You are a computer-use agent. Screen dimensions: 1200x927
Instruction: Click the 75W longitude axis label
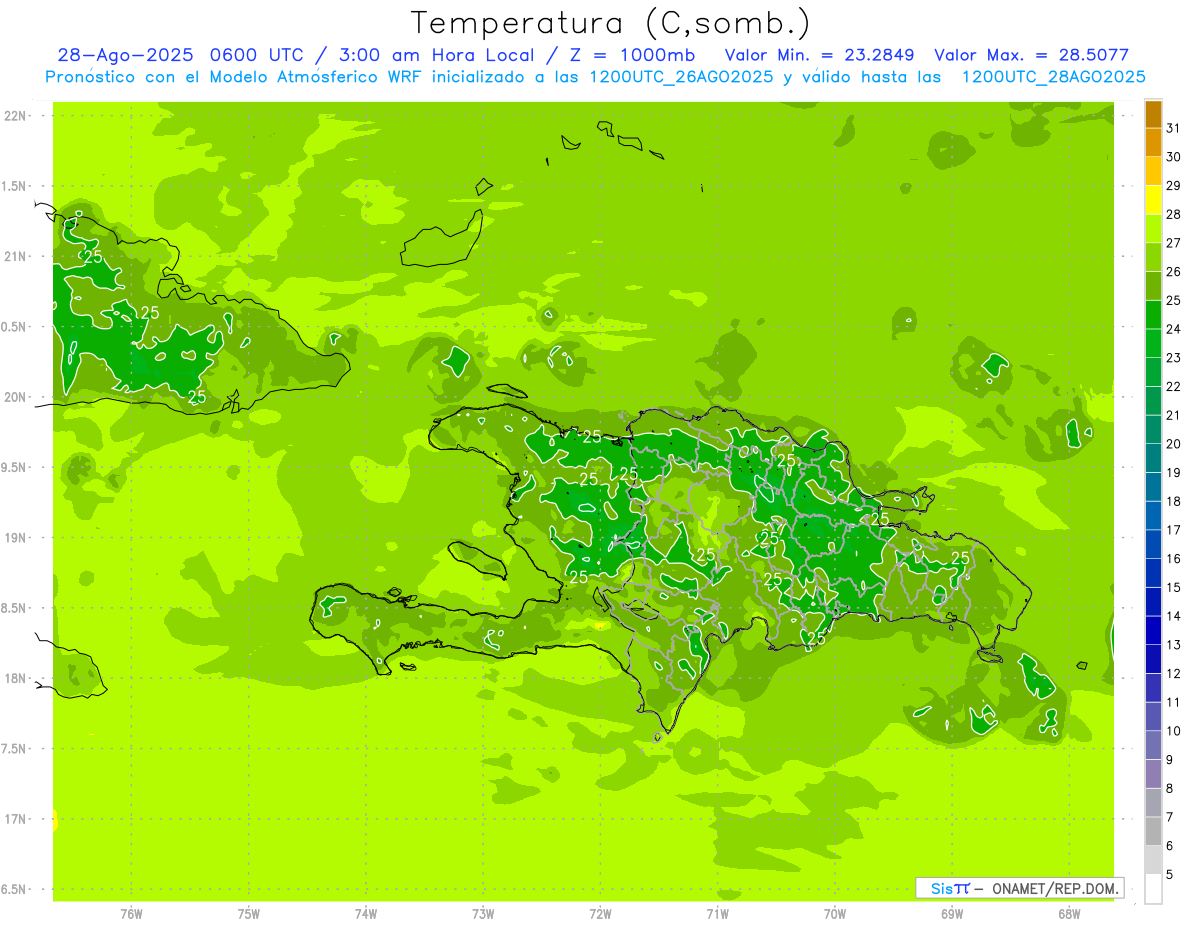coord(249,913)
